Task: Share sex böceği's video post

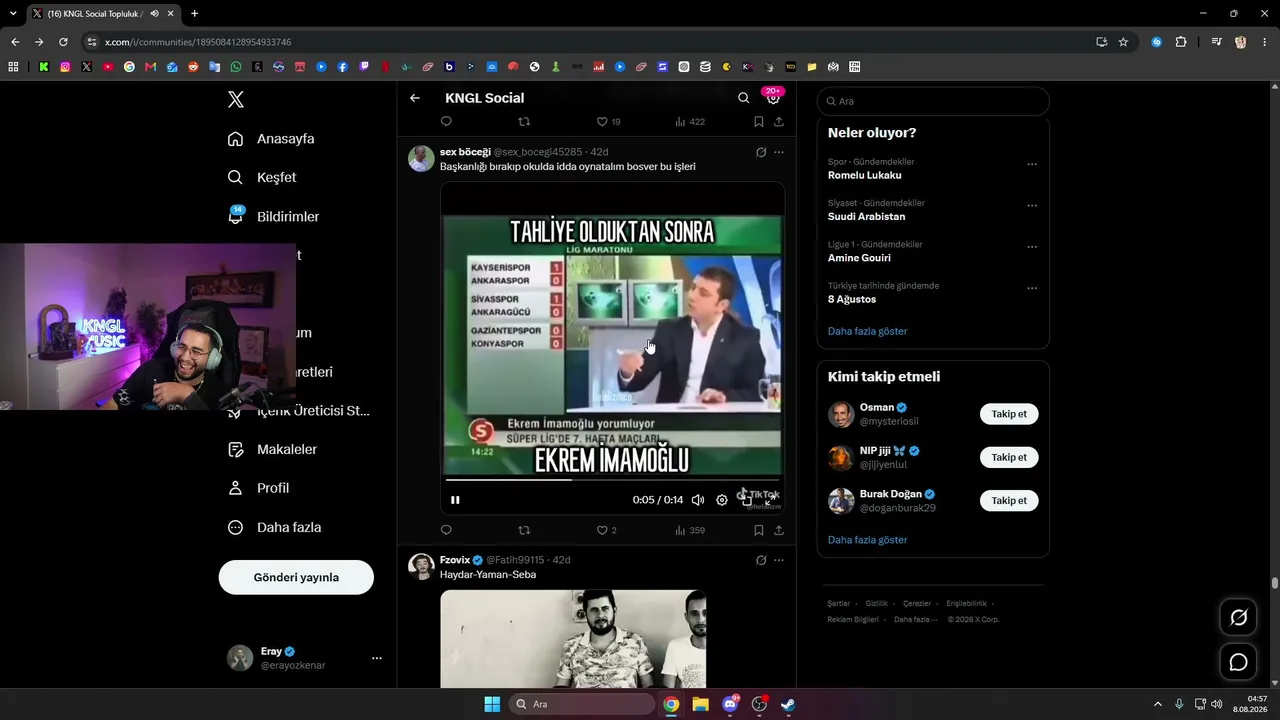Action: pos(778,530)
